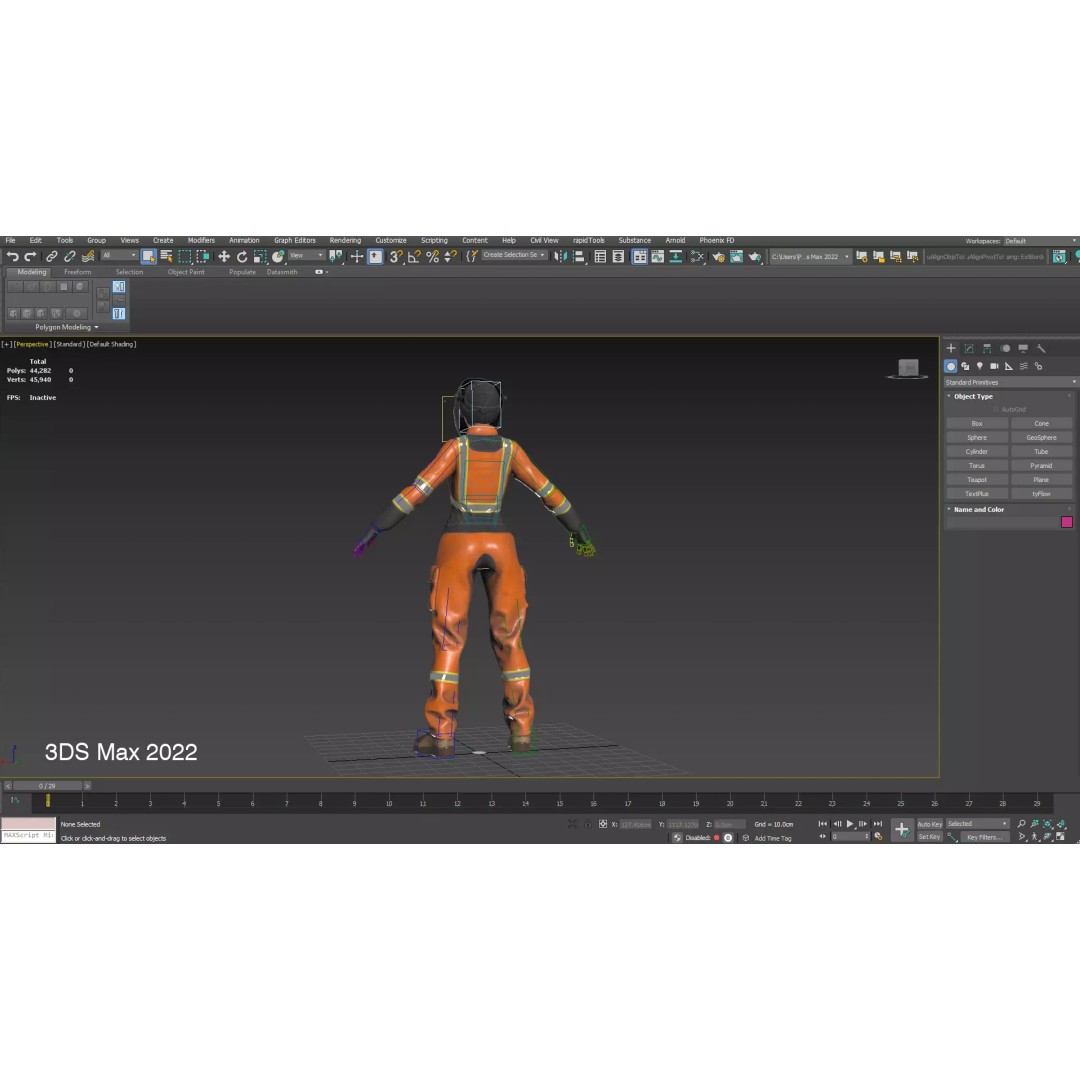Click Bind to Space Warp icon

point(87,256)
